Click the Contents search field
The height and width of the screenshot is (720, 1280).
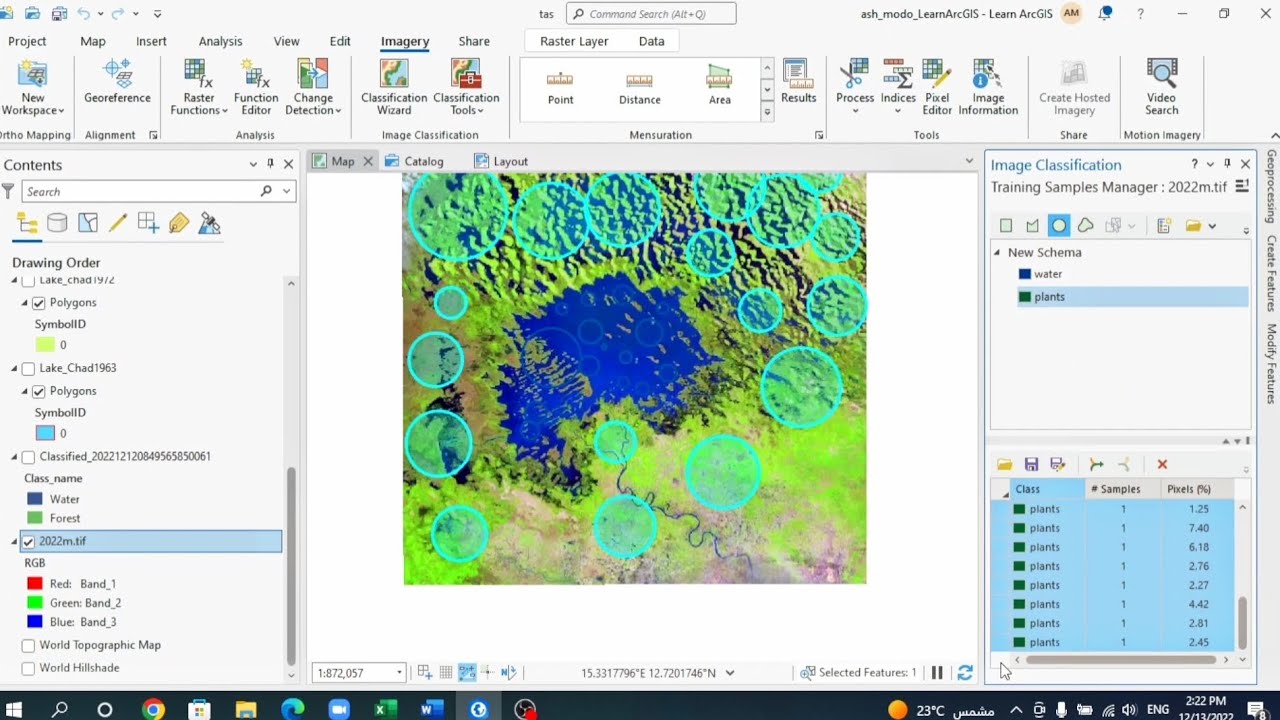pos(140,191)
